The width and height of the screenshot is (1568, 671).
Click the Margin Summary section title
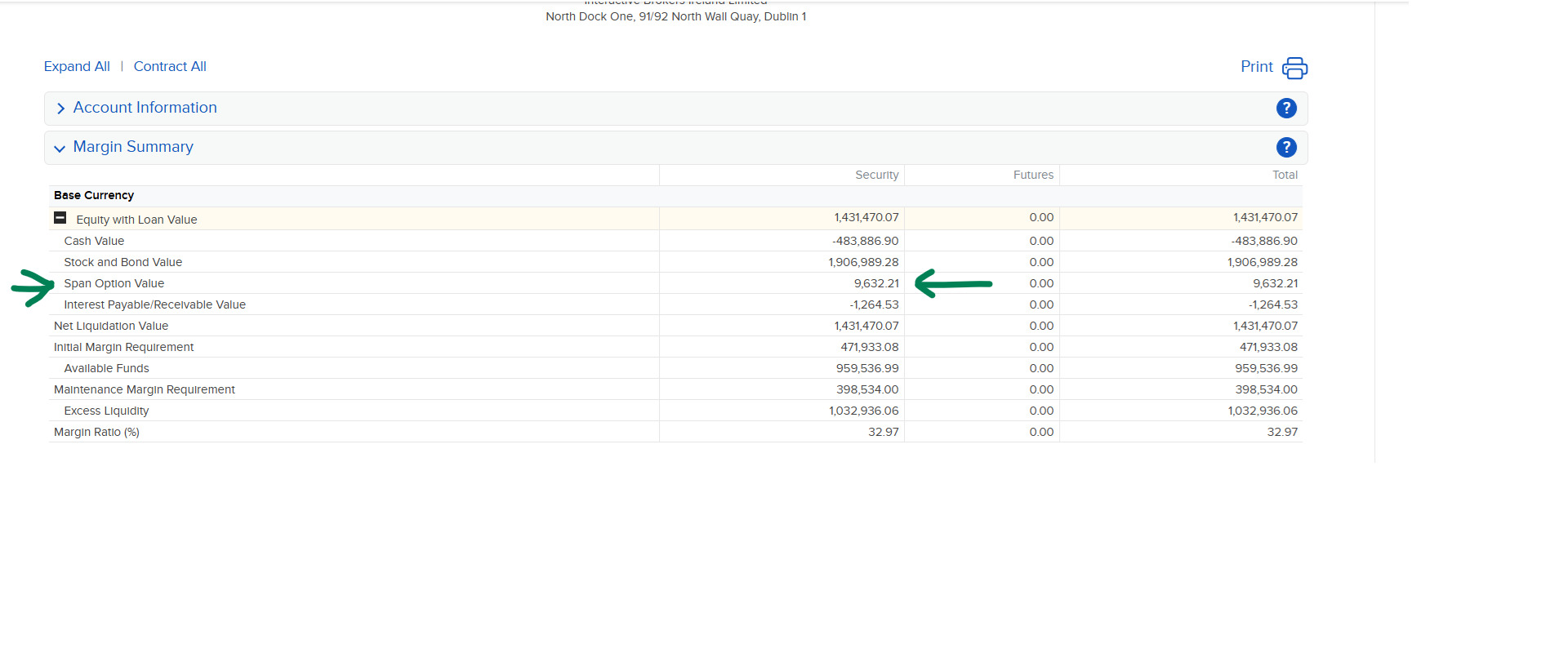tap(133, 147)
